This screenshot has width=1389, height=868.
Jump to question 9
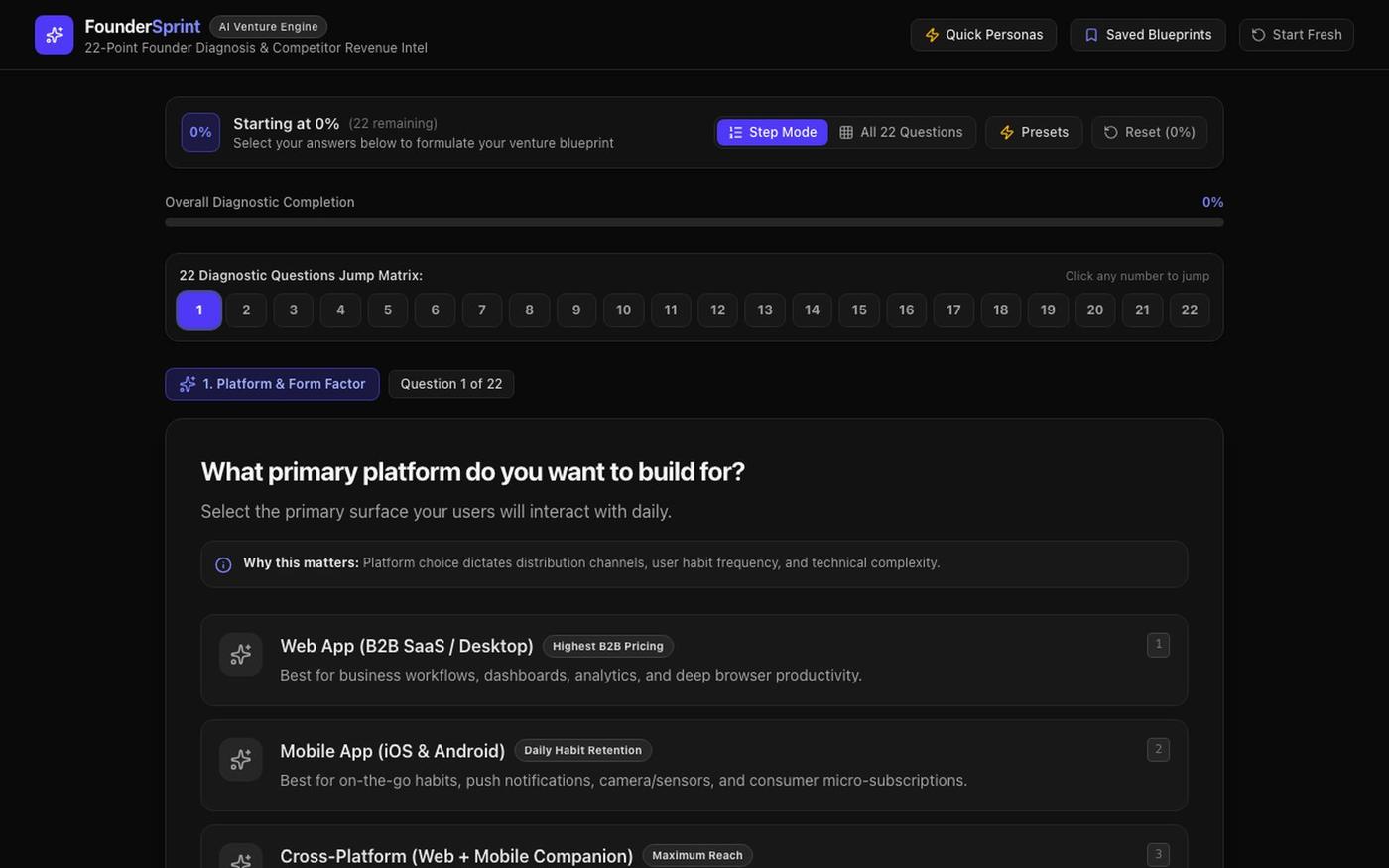tap(576, 310)
